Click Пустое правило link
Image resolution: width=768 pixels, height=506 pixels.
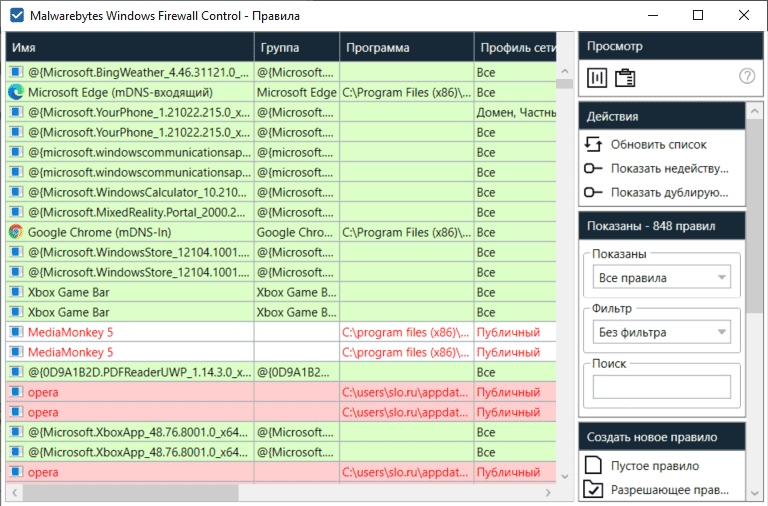click(x=655, y=465)
